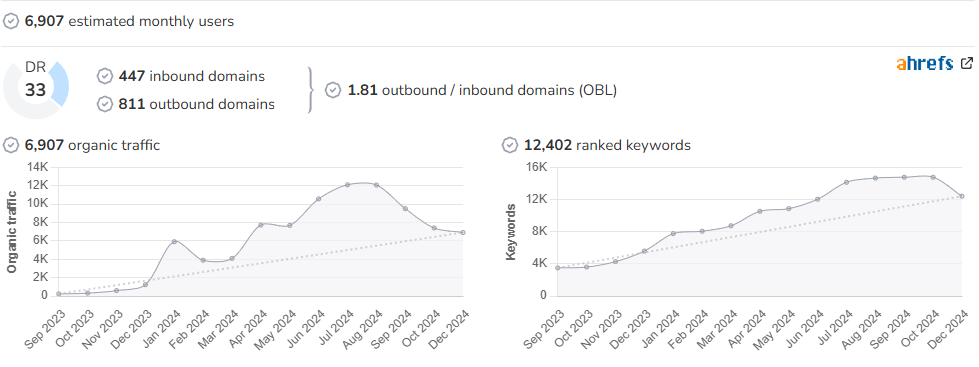Click Jan 2024 point on organic traffic chart
Viewport: 979px width, 367px height.
click(x=174, y=242)
